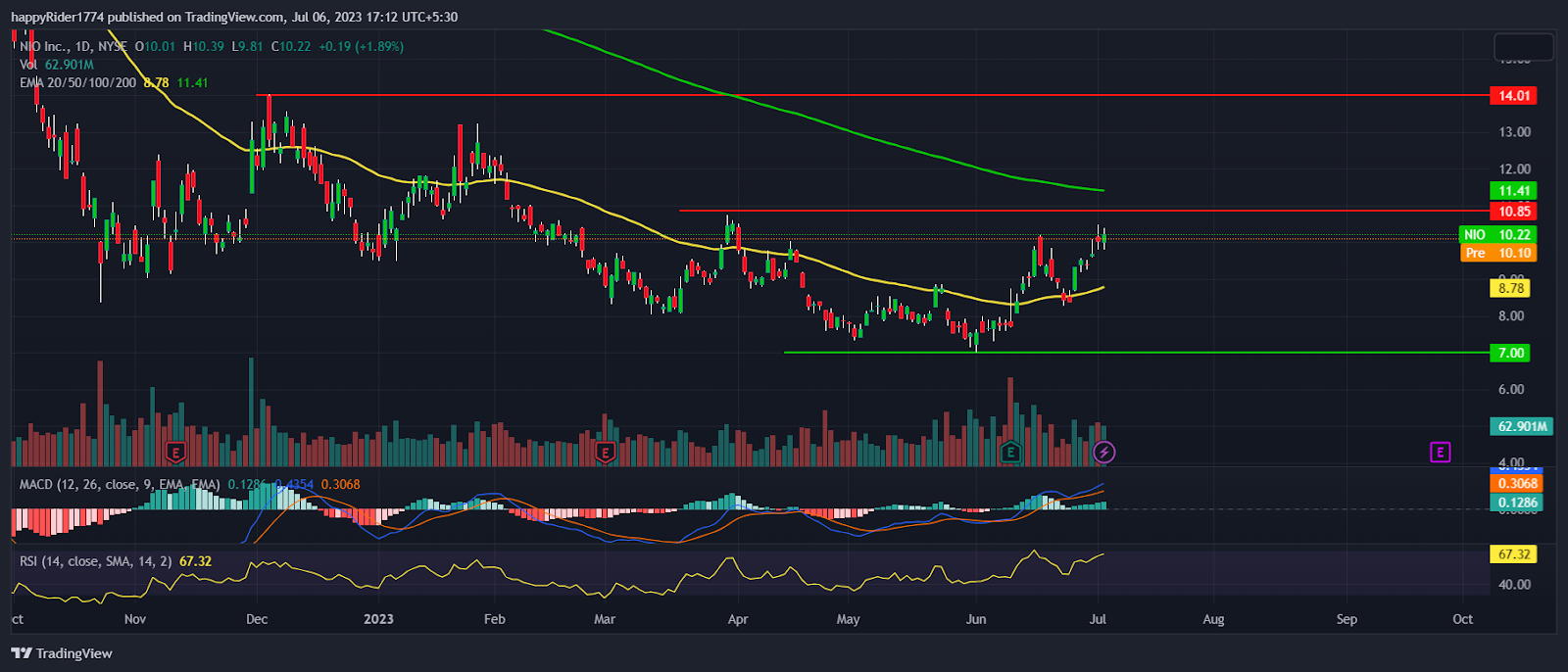Click the close price C10.22 value

(x=291, y=46)
